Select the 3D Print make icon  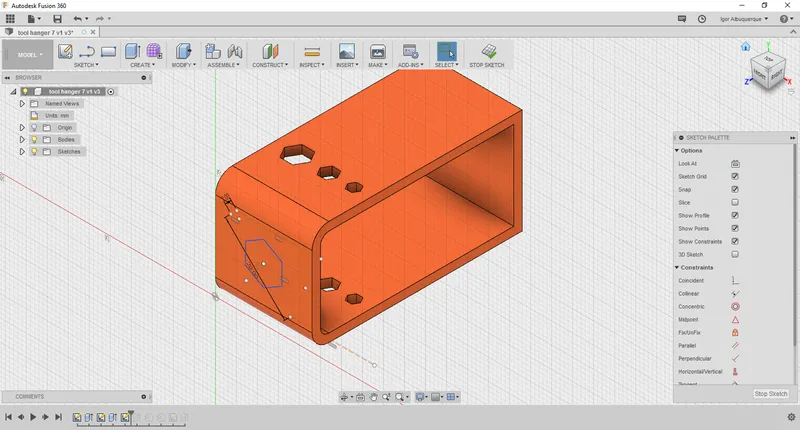378,52
